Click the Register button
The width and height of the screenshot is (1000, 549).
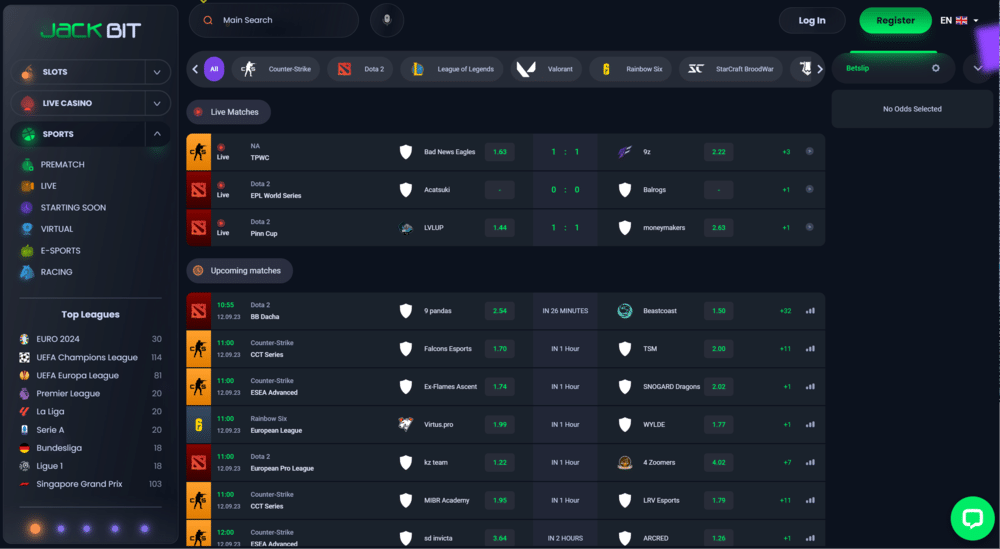click(x=895, y=20)
